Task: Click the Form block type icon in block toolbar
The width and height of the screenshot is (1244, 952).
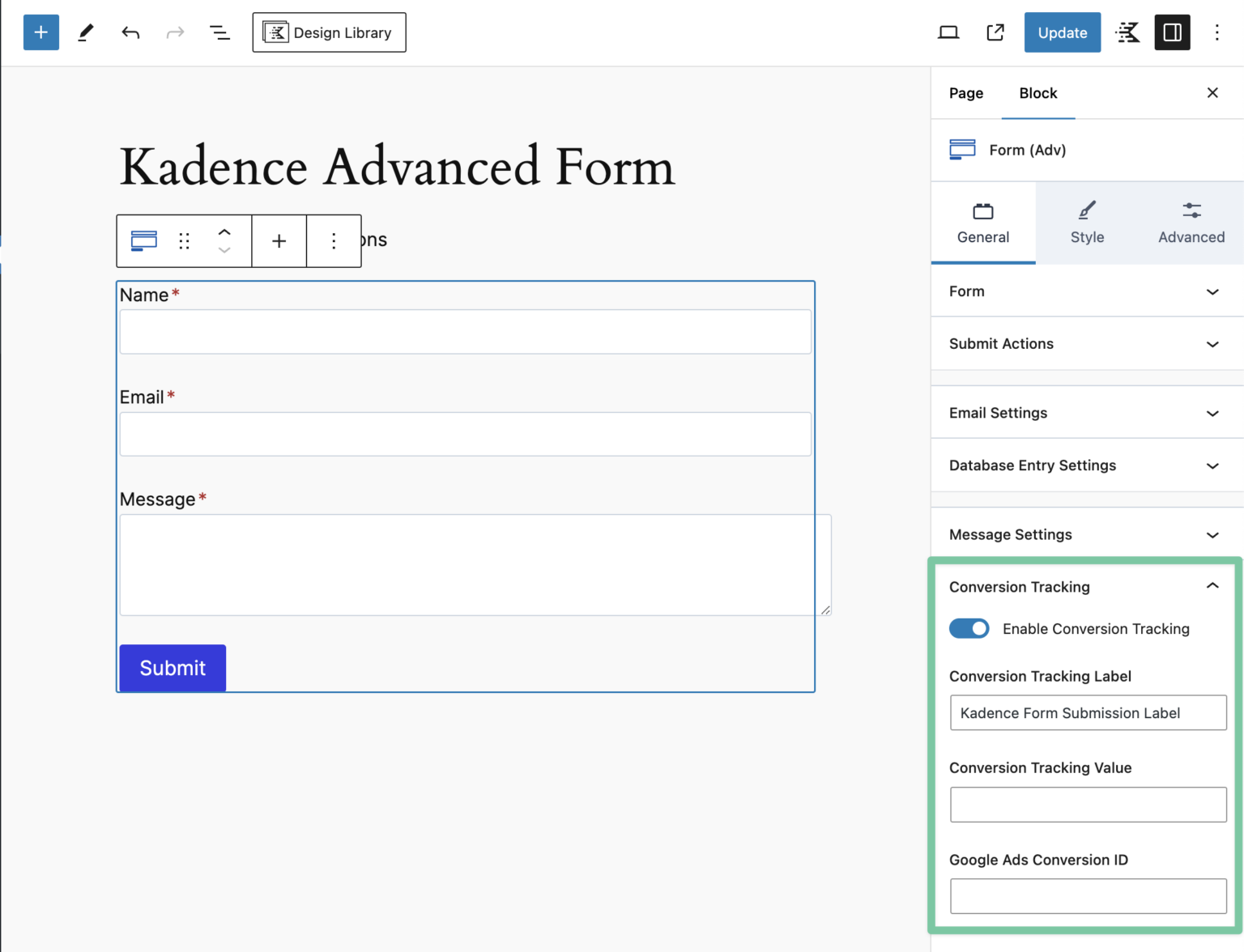Action: click(x=144, y=240)
